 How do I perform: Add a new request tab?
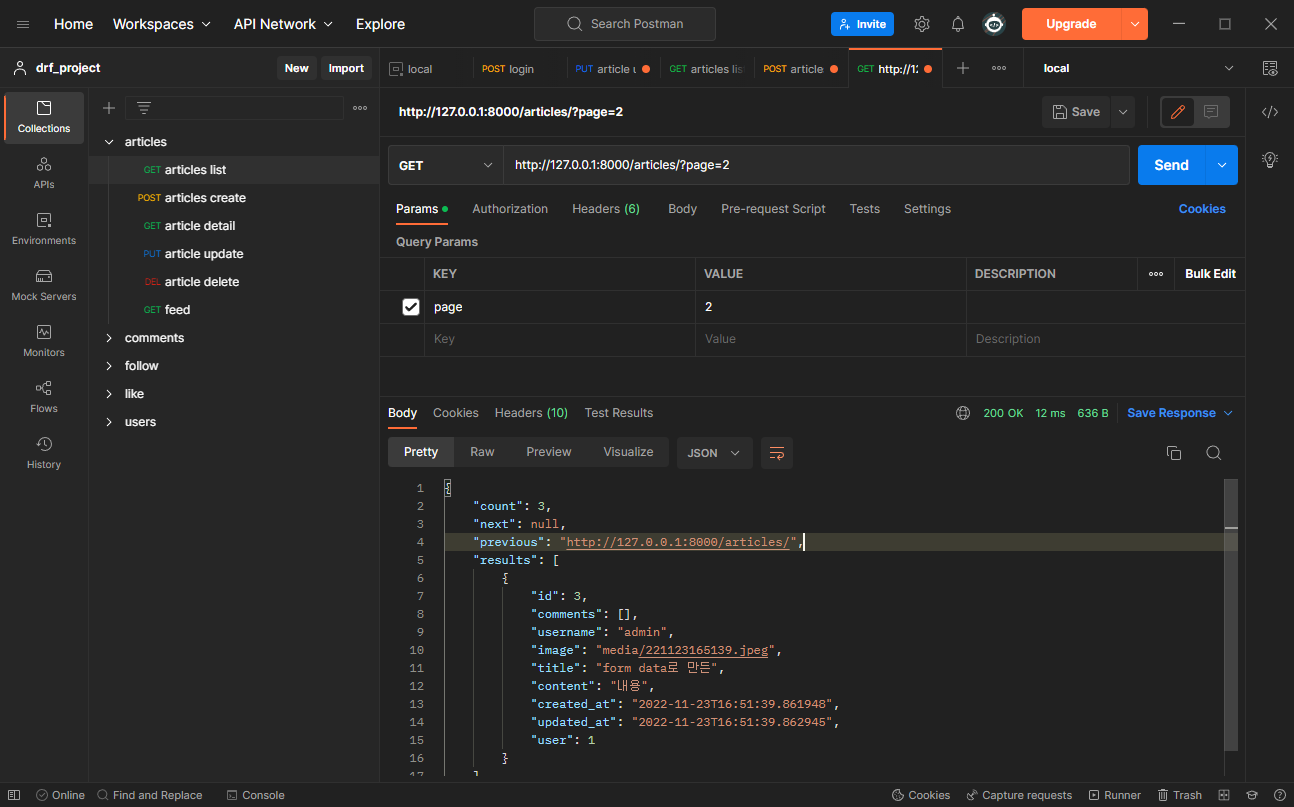[x=963, y=68]
